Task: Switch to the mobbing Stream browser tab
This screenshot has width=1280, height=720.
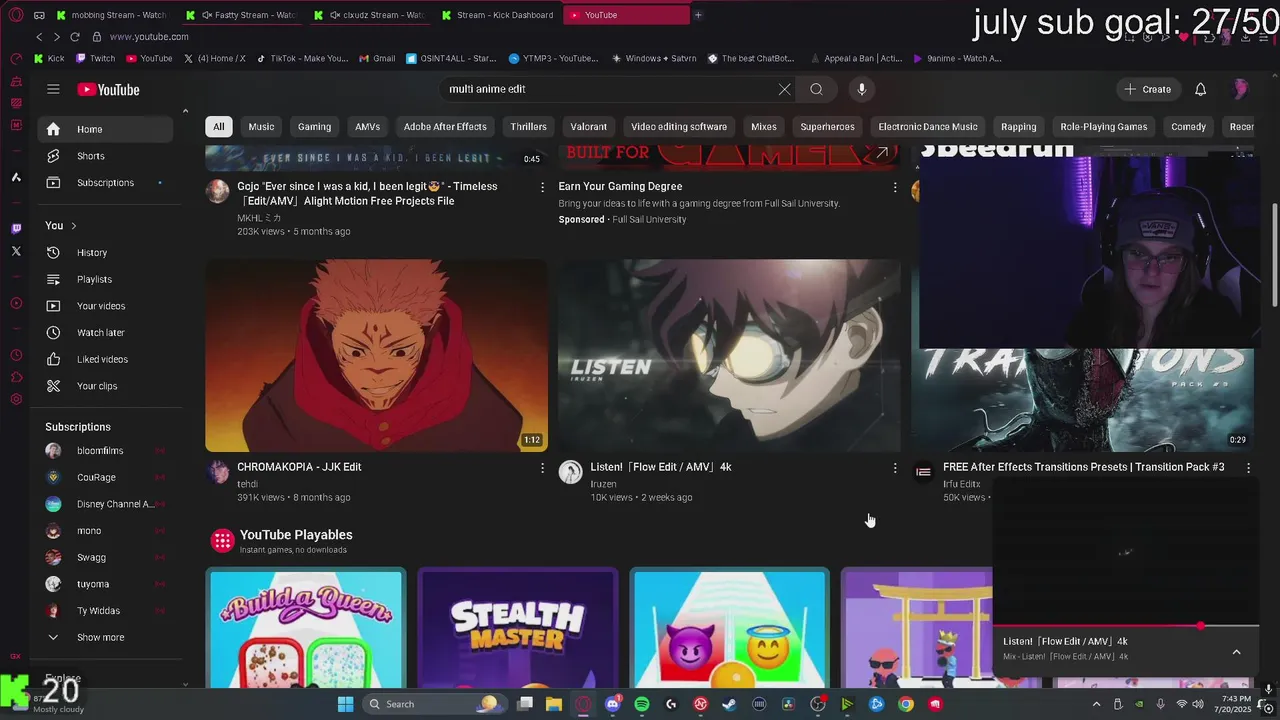Action: (112, 15)
